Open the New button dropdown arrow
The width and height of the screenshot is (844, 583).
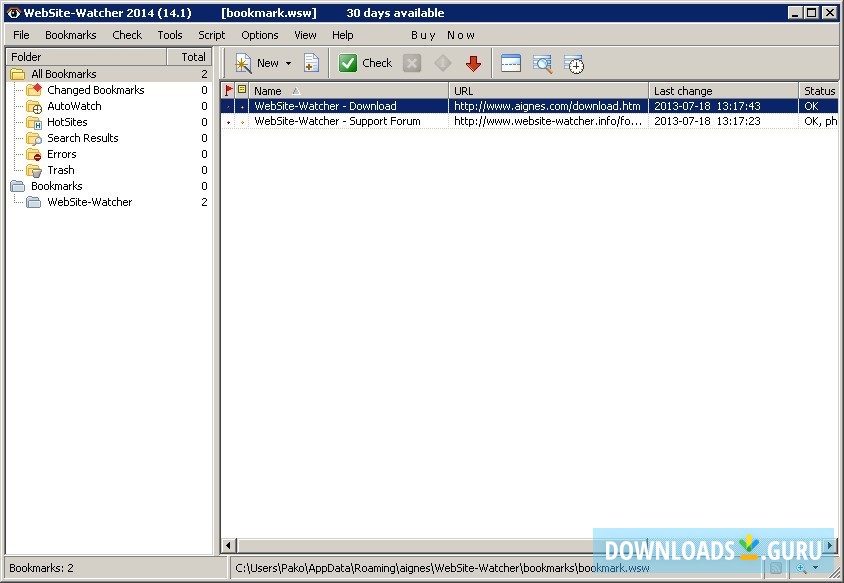287,62
